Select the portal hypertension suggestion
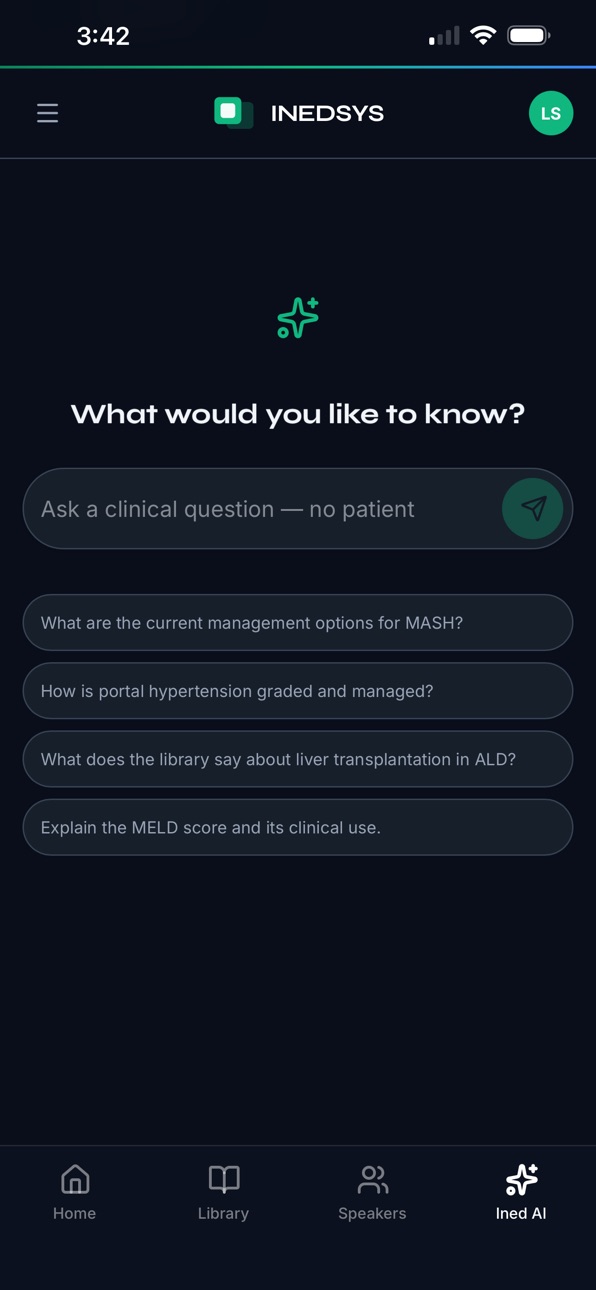 [298, 691]
